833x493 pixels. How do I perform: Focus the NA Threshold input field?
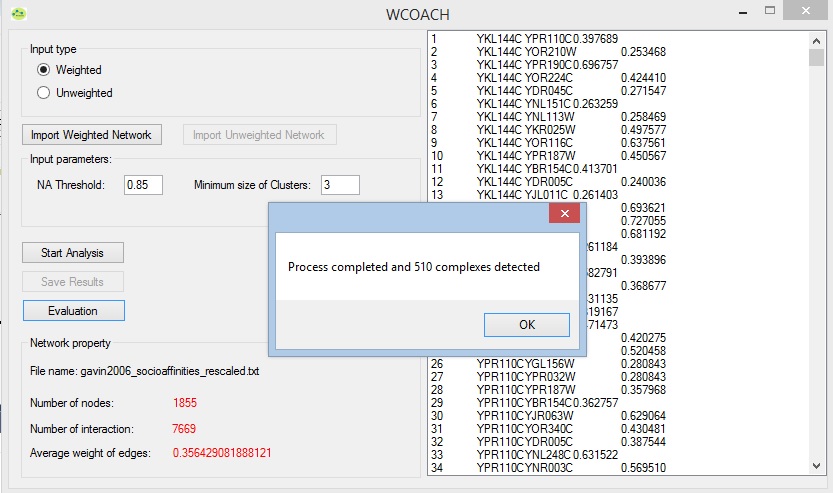point(143,185)
